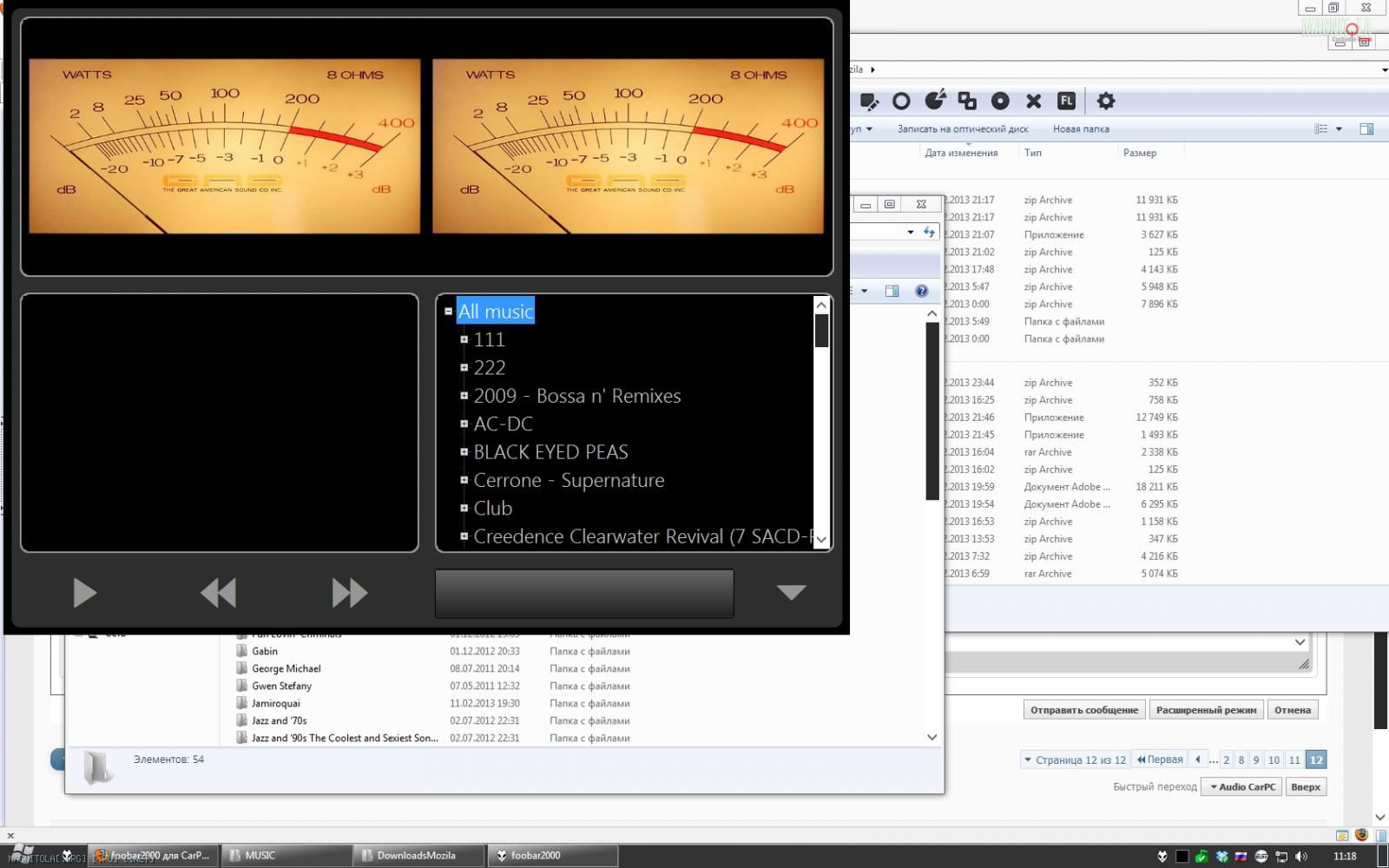Image resolution: width=1389 pixels, height=868 pixels.
Task: Expand the BLACK EYED PEAS node
Action: [x=464, y=451]
